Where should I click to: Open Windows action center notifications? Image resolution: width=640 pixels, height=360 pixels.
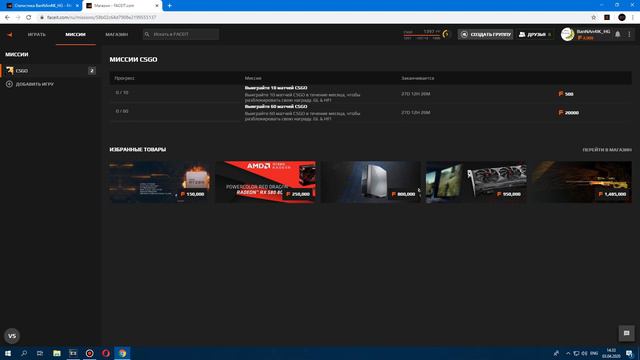[629, 353]
